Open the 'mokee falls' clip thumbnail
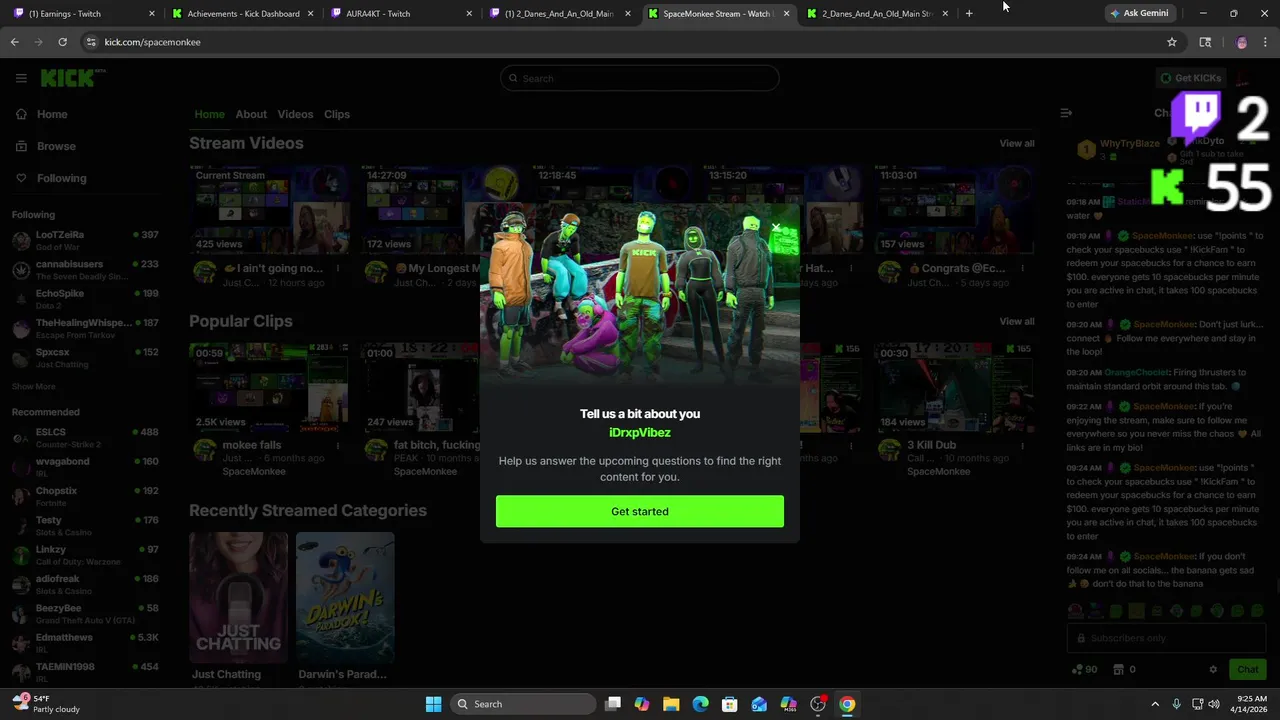This screenshot has width=1280, height=720. click(269, 389)
